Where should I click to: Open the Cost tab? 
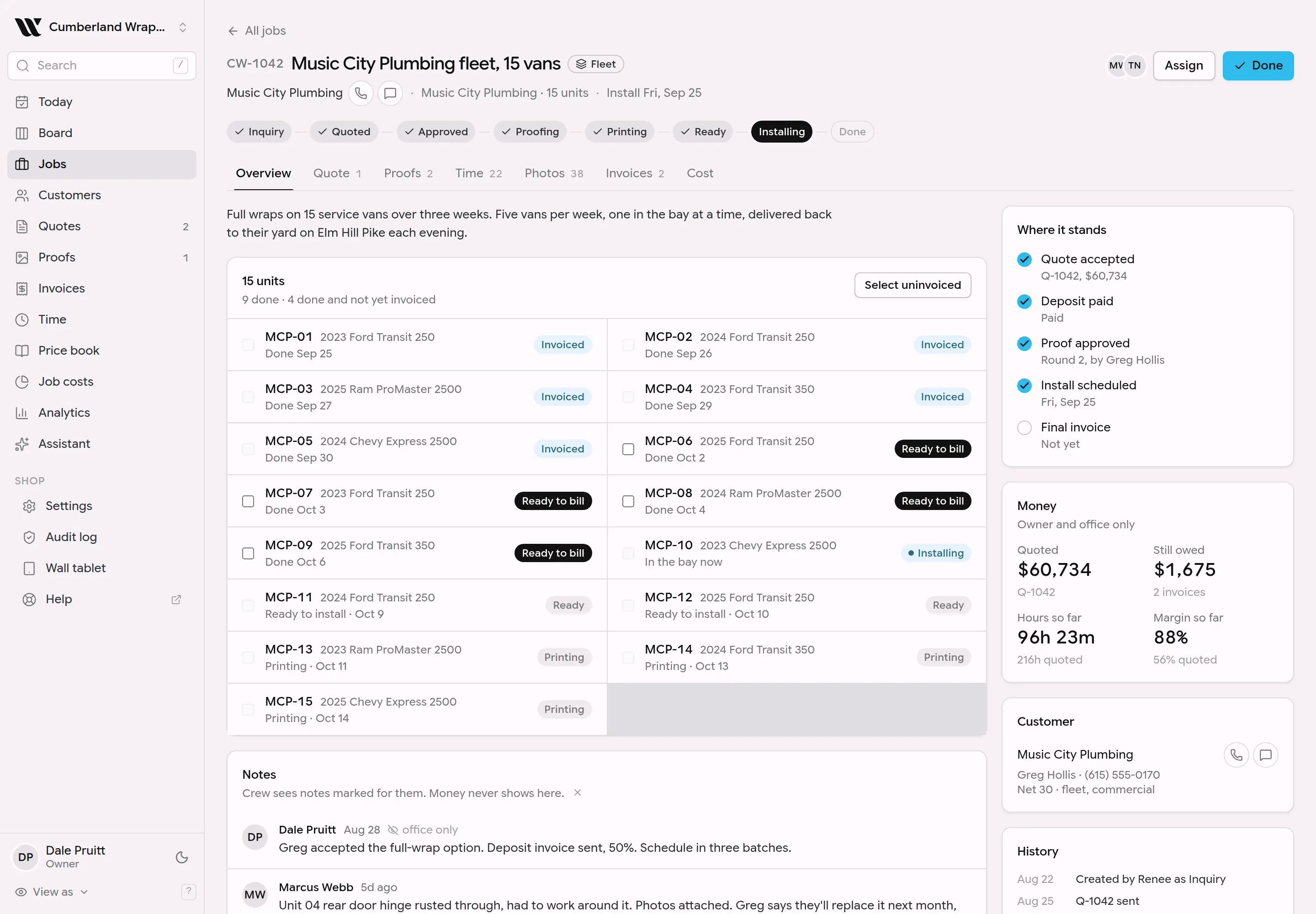point(700,173)
